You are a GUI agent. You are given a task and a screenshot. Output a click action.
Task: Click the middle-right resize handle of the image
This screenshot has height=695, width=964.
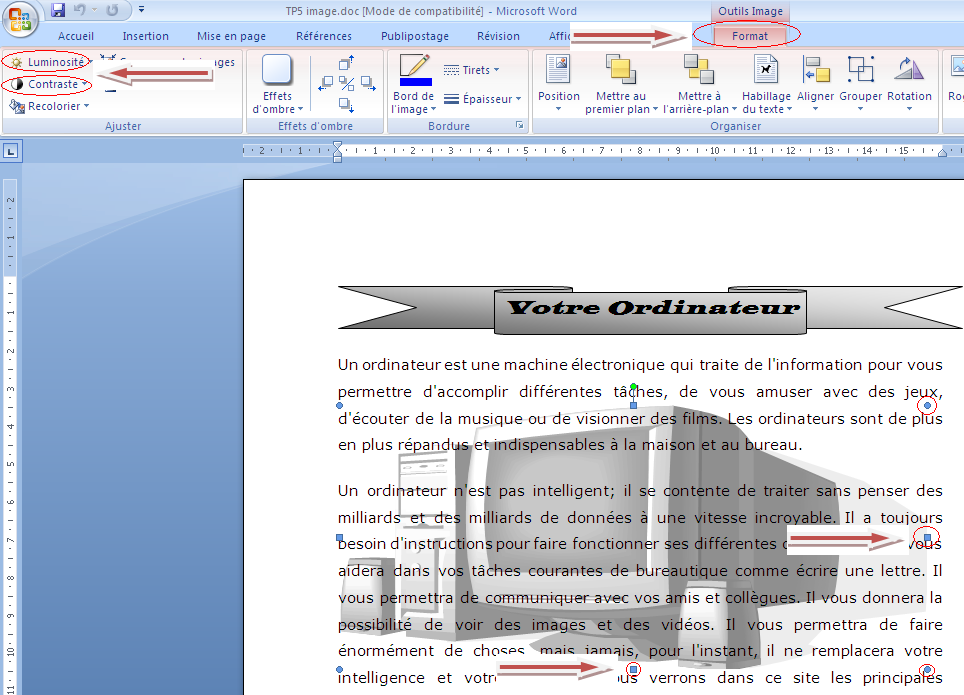(928, 538)
